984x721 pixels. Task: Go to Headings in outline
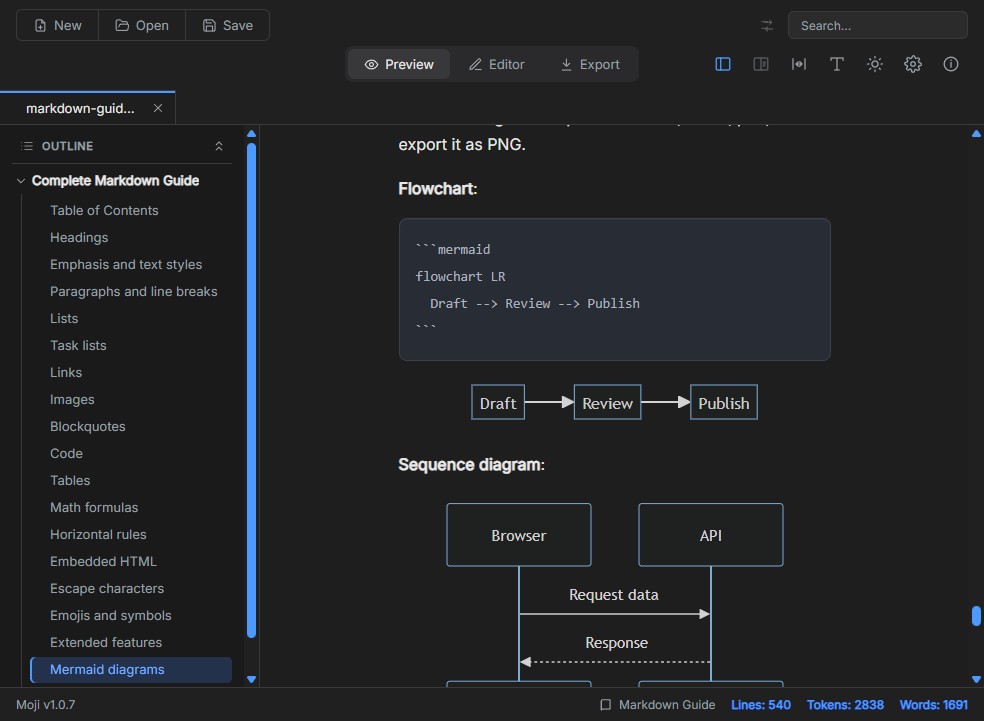click(x=79, y=237)
